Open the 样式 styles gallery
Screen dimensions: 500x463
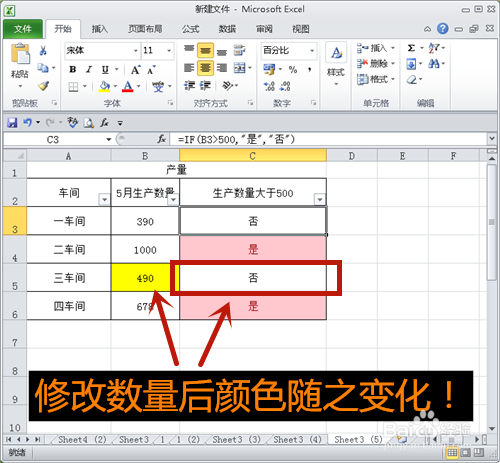pos(336,64)
